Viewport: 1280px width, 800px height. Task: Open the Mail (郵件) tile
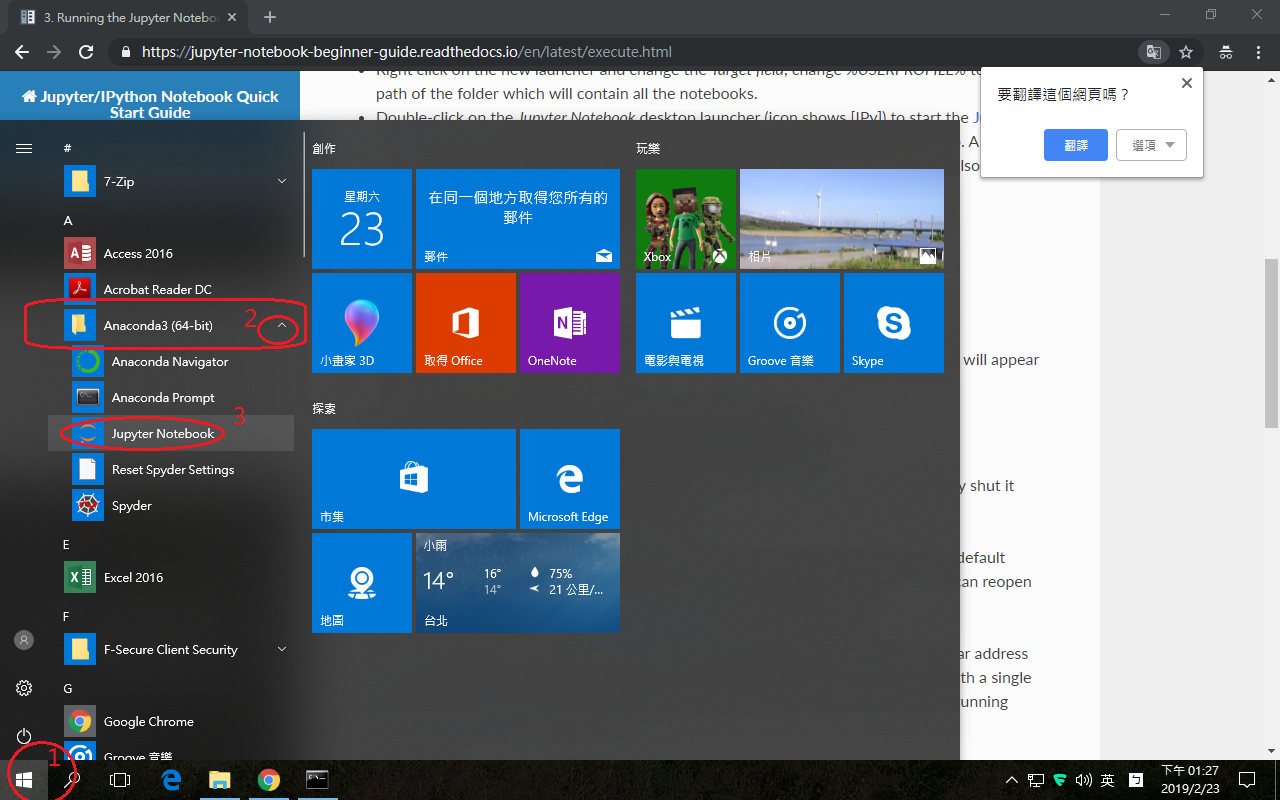(x=518, y=219)
